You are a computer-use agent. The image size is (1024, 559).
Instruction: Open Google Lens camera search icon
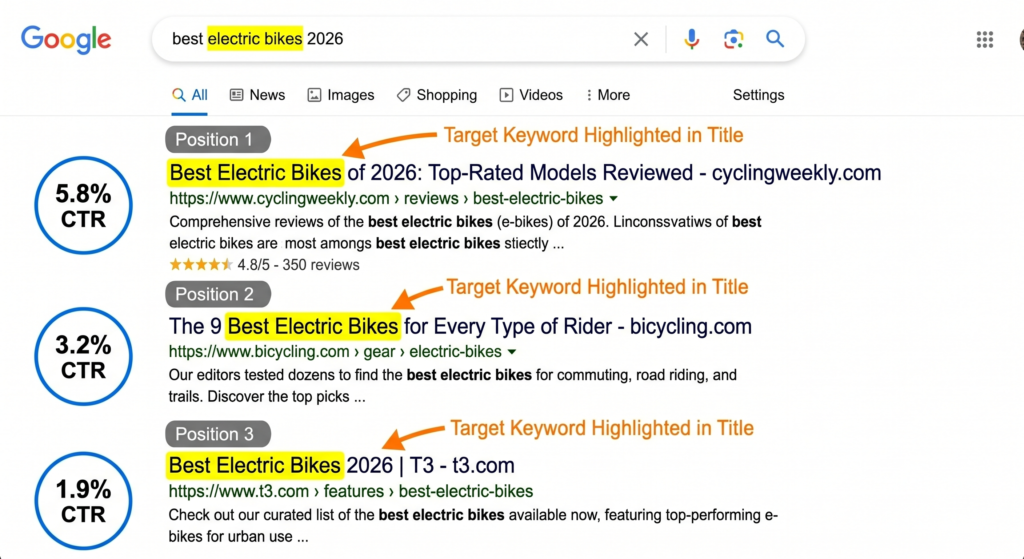pyautogui.click(x=733, y=39)
